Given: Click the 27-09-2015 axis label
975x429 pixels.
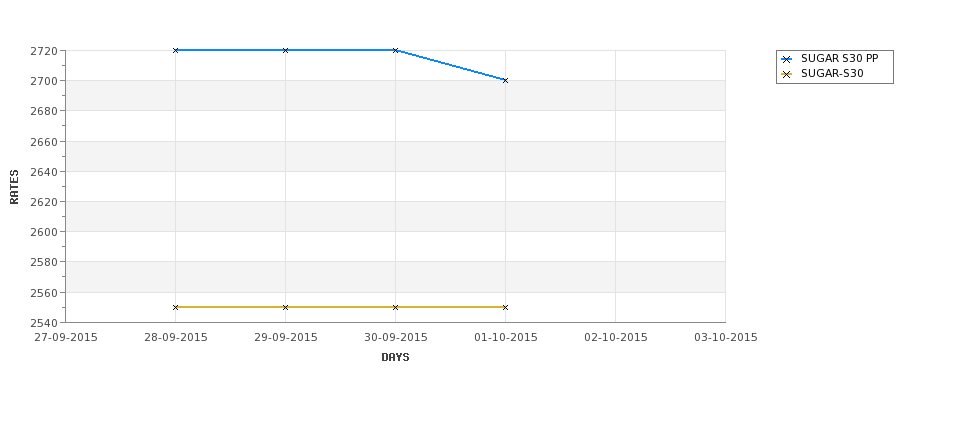Looking at the screenshot, I should (x=66, y=338).
